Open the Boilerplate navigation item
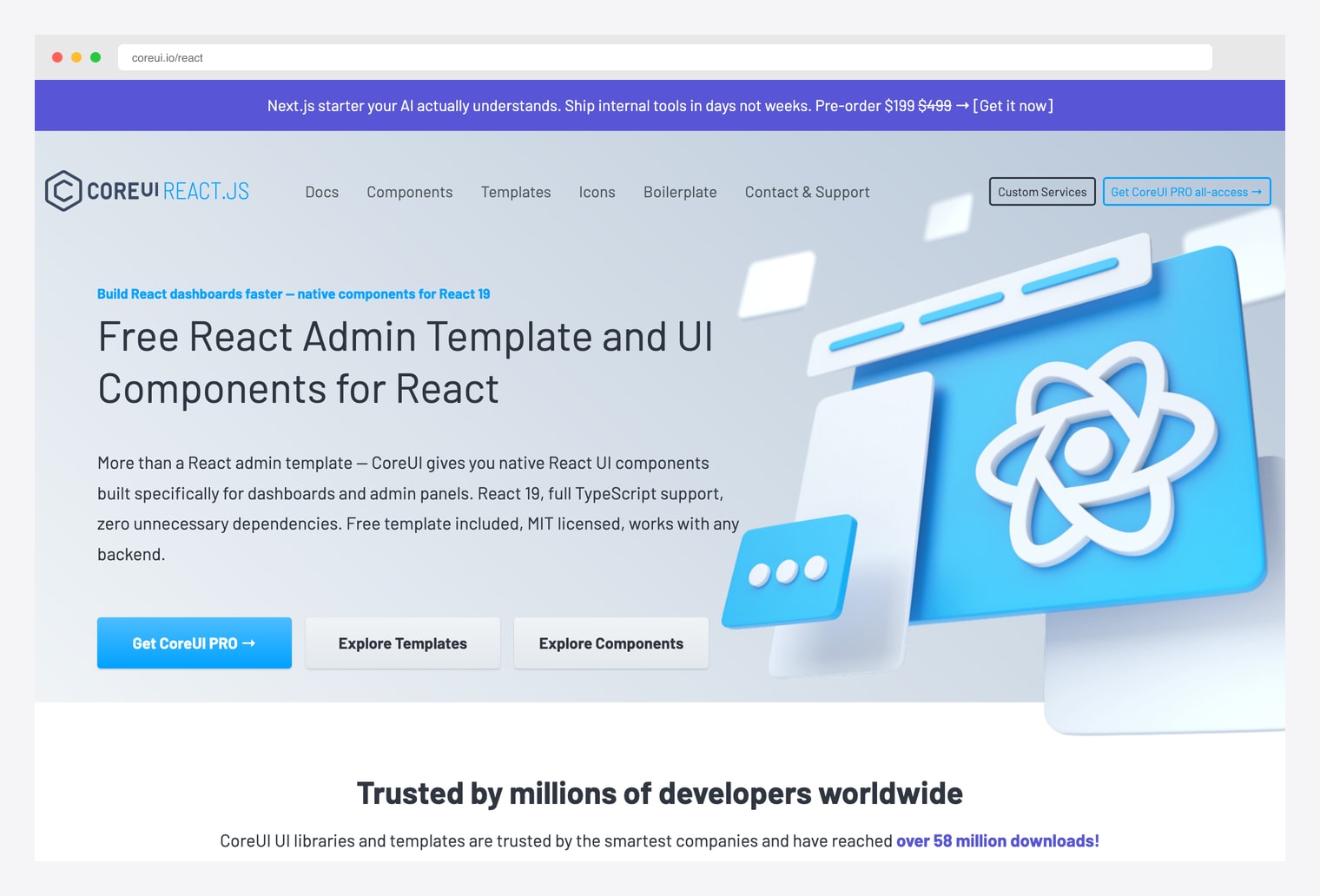 (x=680, y=192)
